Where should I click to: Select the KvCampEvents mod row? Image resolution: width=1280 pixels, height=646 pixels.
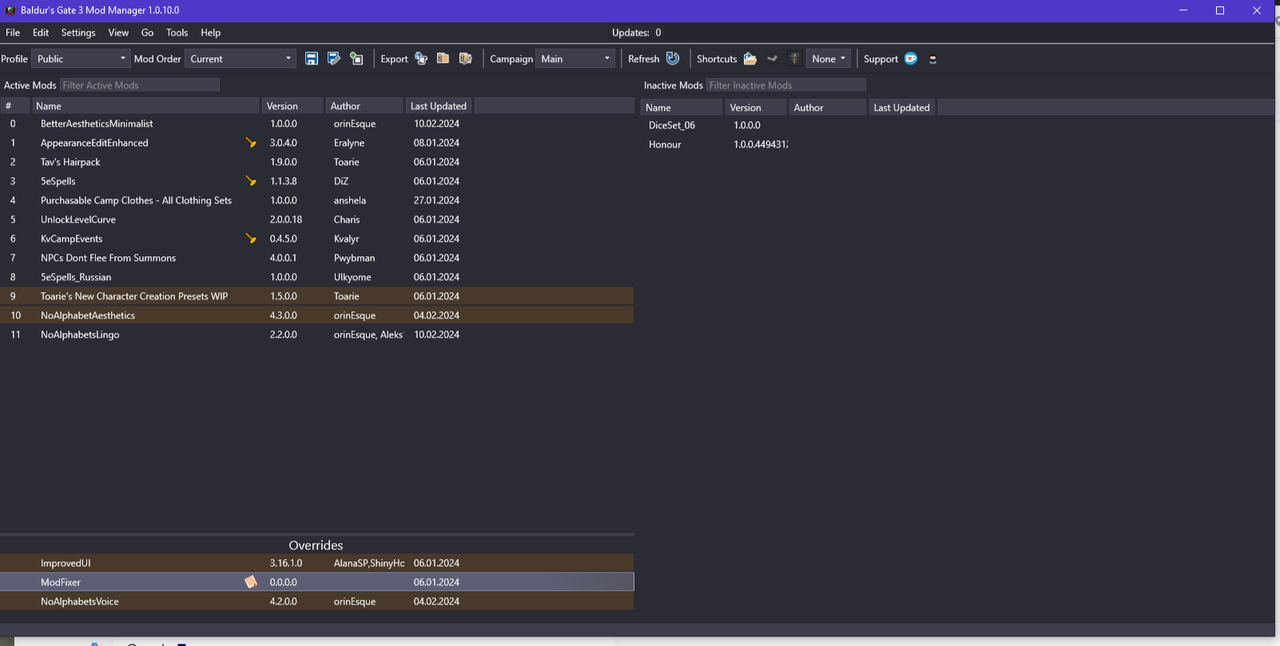[317, 239]
